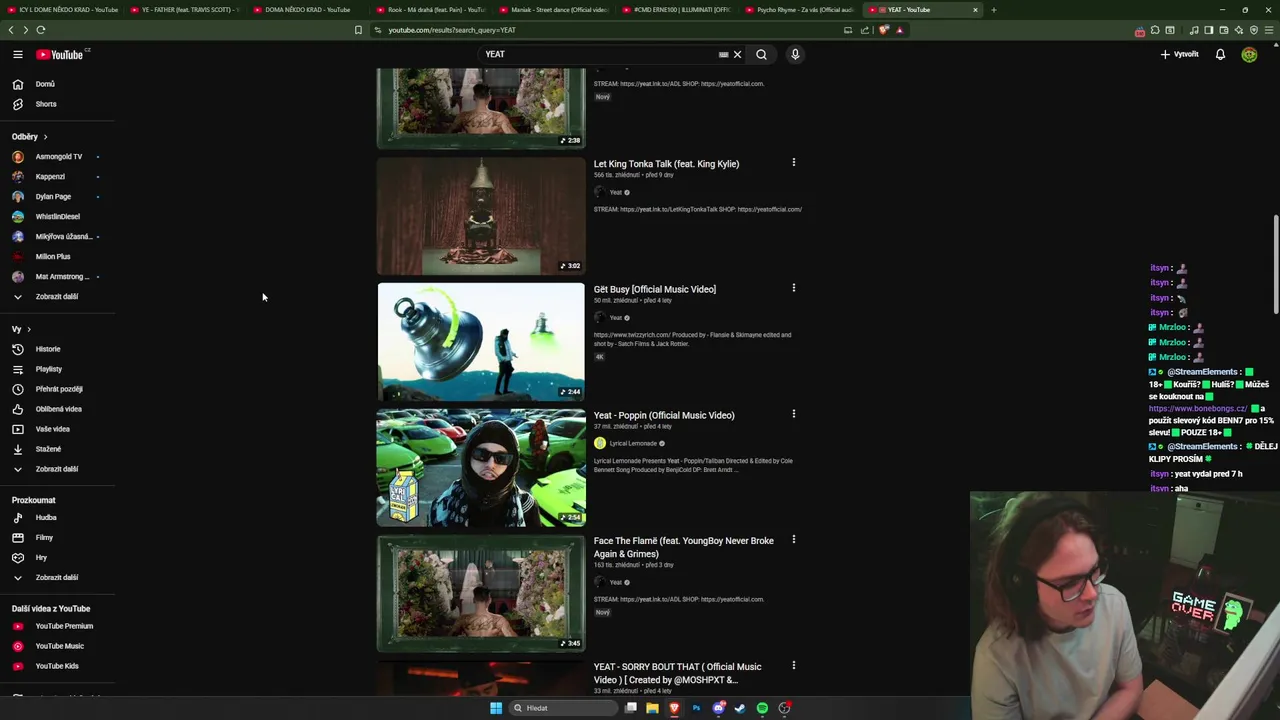
Task: Open options menu for Yeat - Poppin video
Action: point(794,414)
